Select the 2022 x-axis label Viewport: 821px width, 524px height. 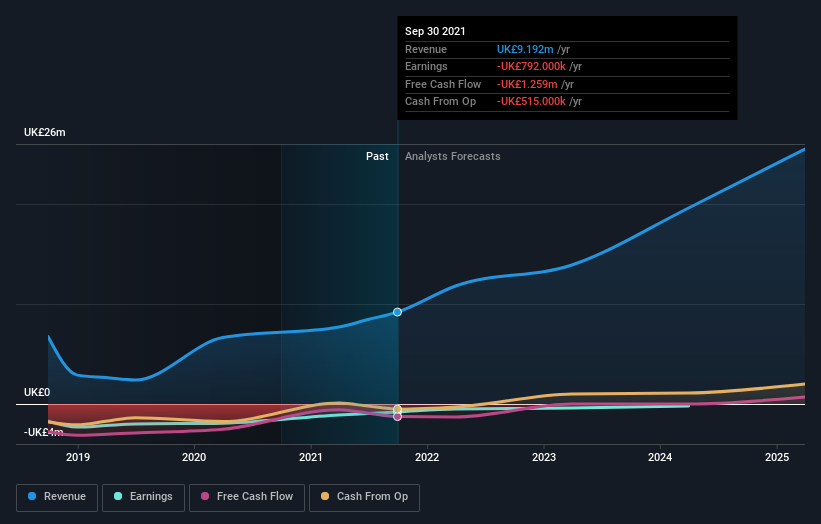[427, 457]
